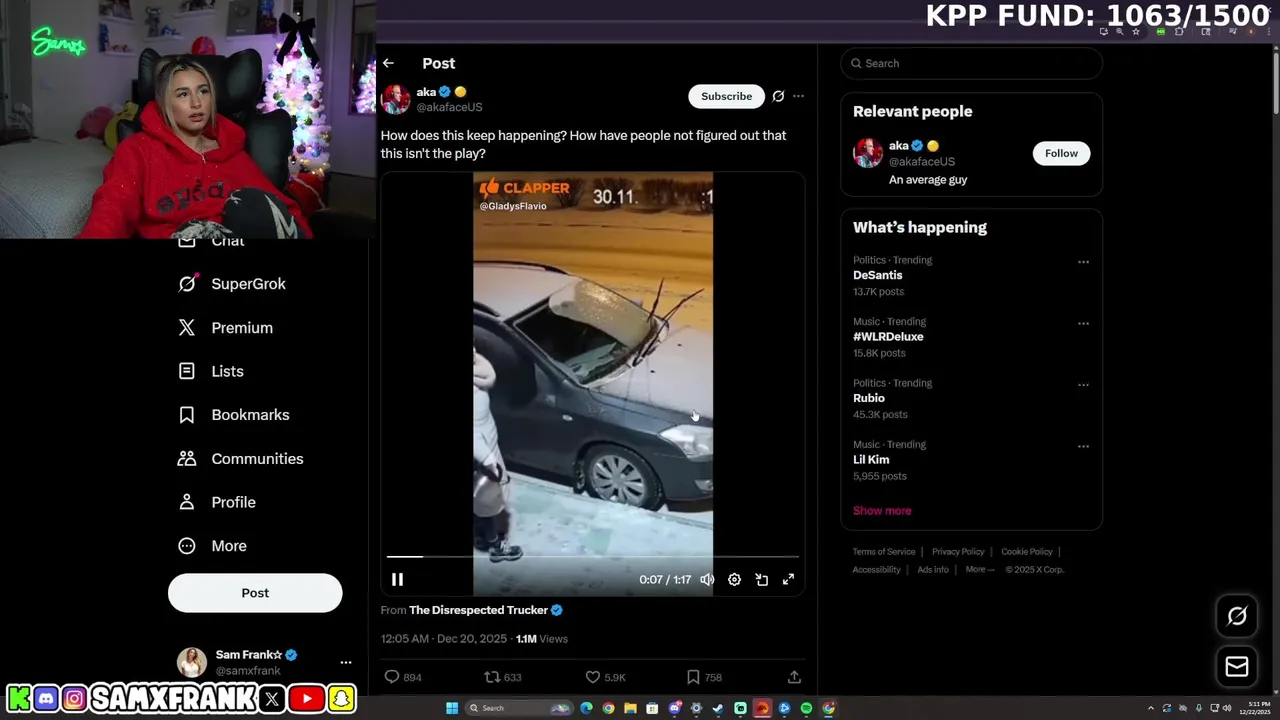Open the Cookie Policy footer link
Viewport: 1280px width, 720px height.
(1027, 552)
